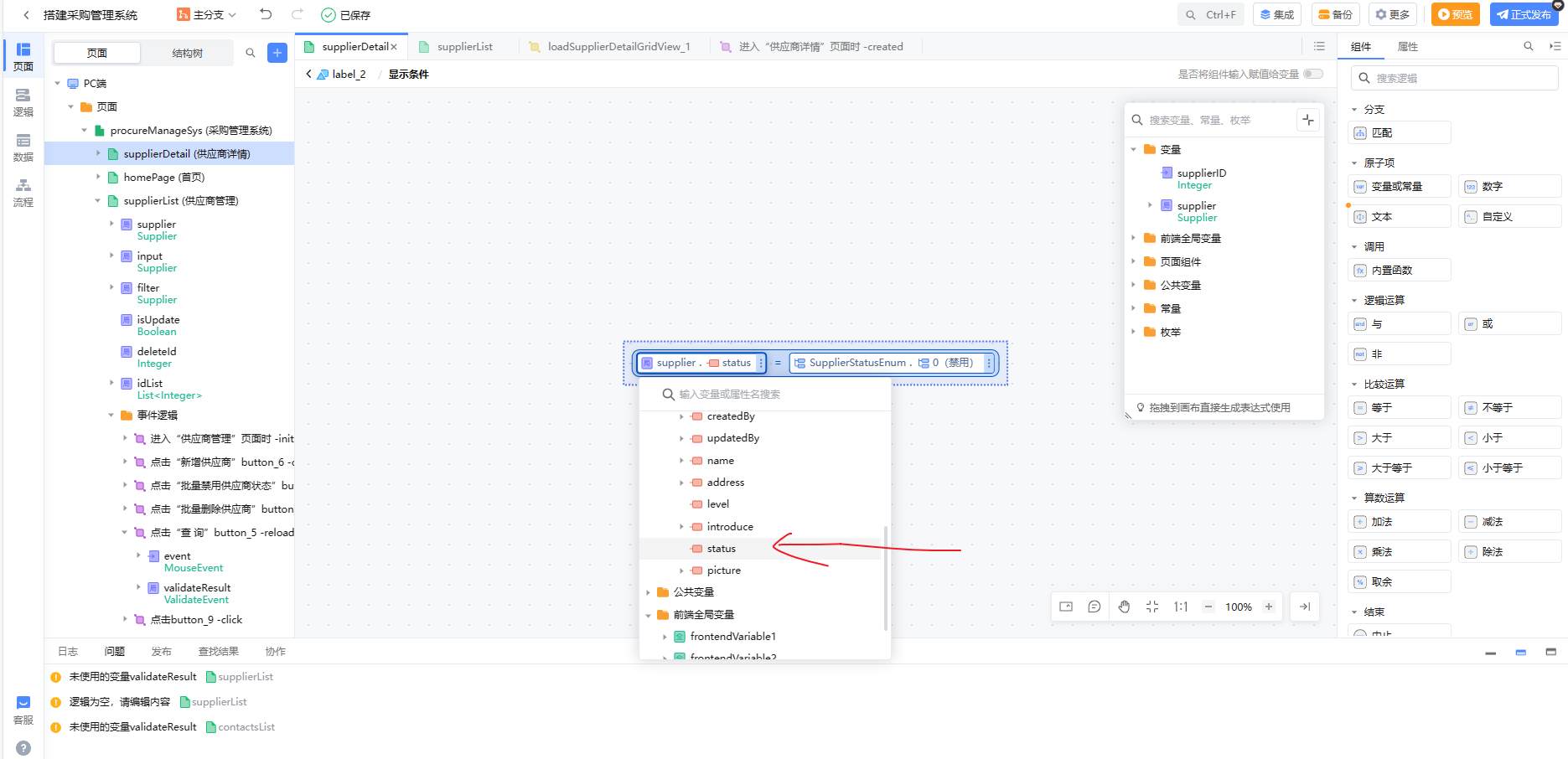Open the comment bubble tool on canvas
Image resolution: width=1568 pixels, height=759 pixels.
pos(1094,607)
